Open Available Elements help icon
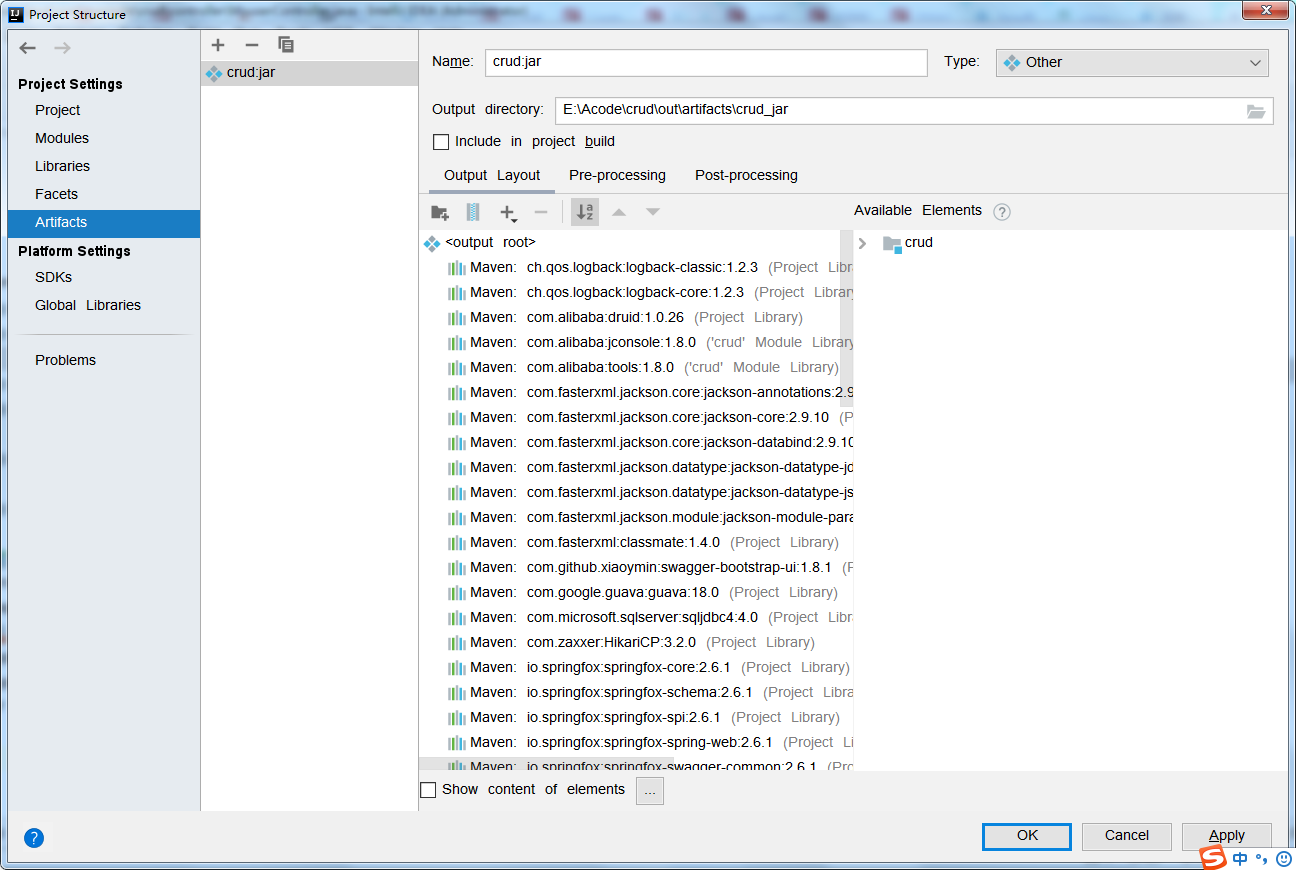The image size is (1296, 870). pyautogui.click(x=1002, y=211)
